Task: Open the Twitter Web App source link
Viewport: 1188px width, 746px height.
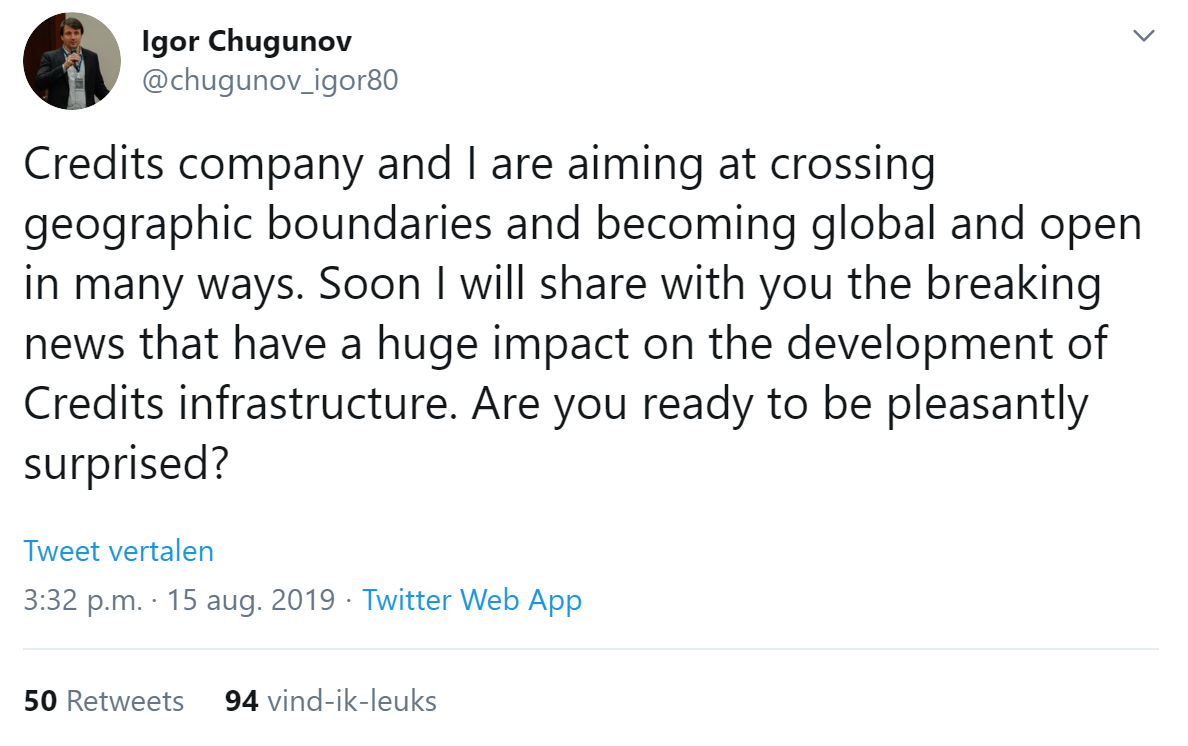Action: click(x=472, y=601)
